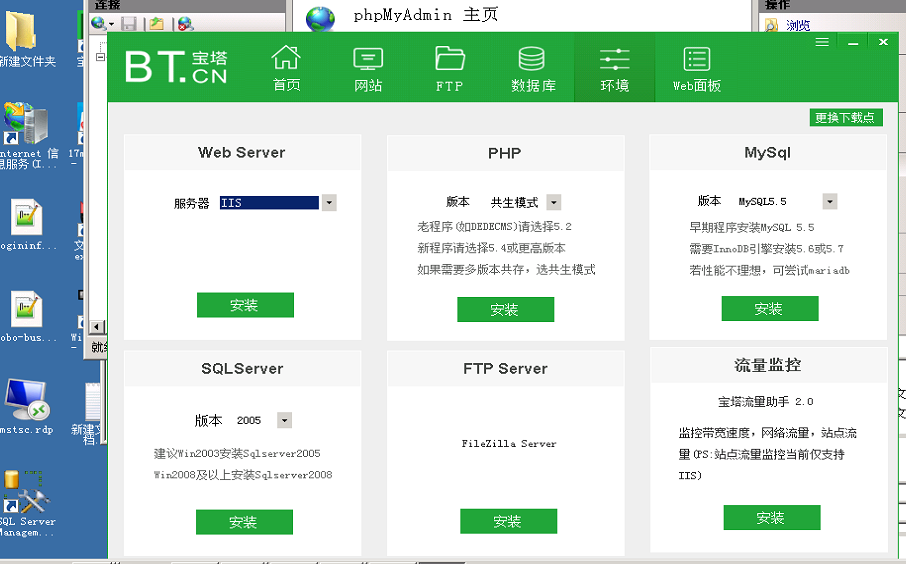
Task: Expand the SQLServer 2005 version dropdown
Action: [284, 420]
